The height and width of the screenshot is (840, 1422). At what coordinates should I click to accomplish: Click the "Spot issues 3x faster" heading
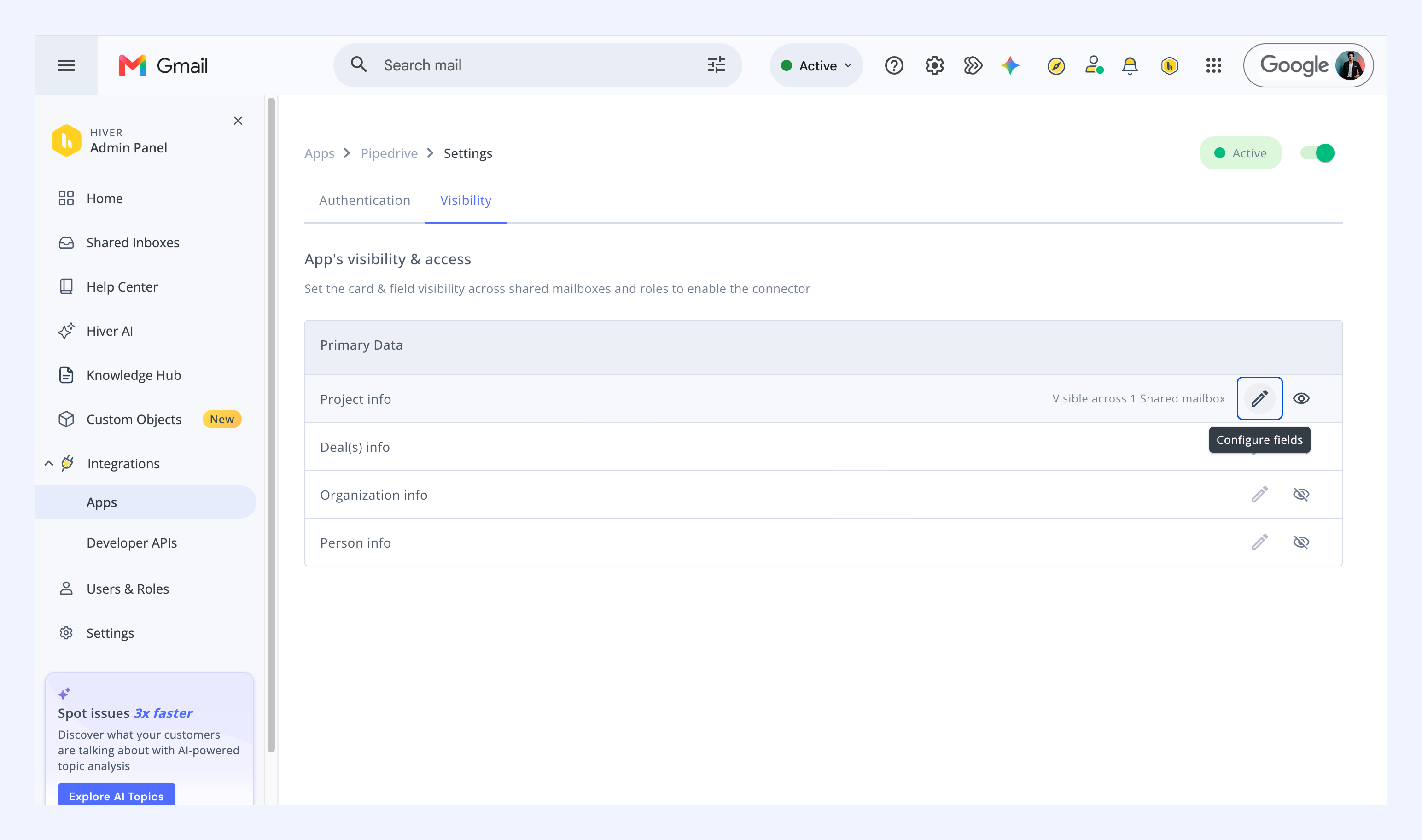(125, 713)
